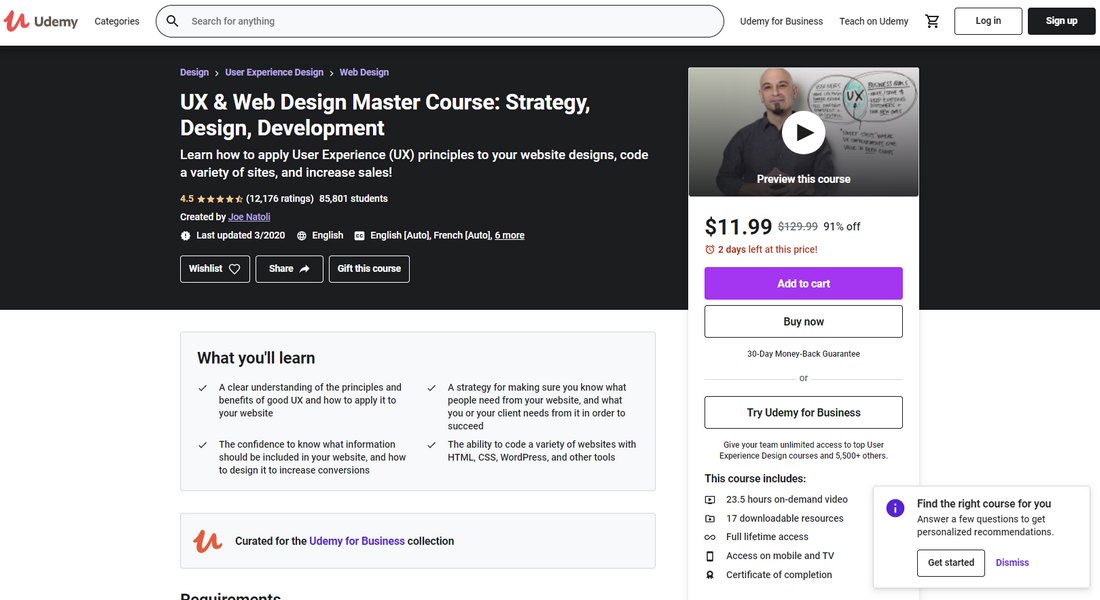Share this course

tap(289, 269)
